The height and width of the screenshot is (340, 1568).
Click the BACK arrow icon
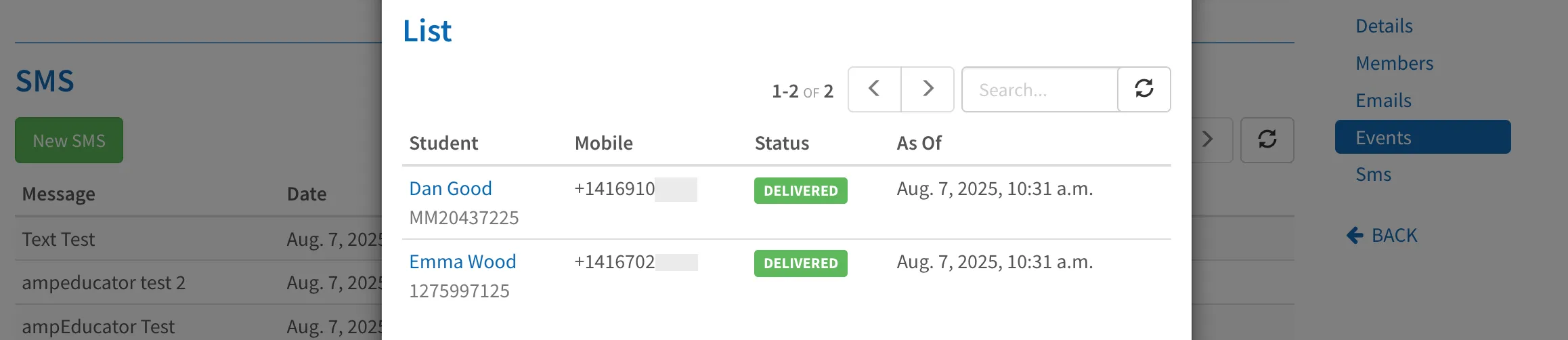[x=1355, y=235]
